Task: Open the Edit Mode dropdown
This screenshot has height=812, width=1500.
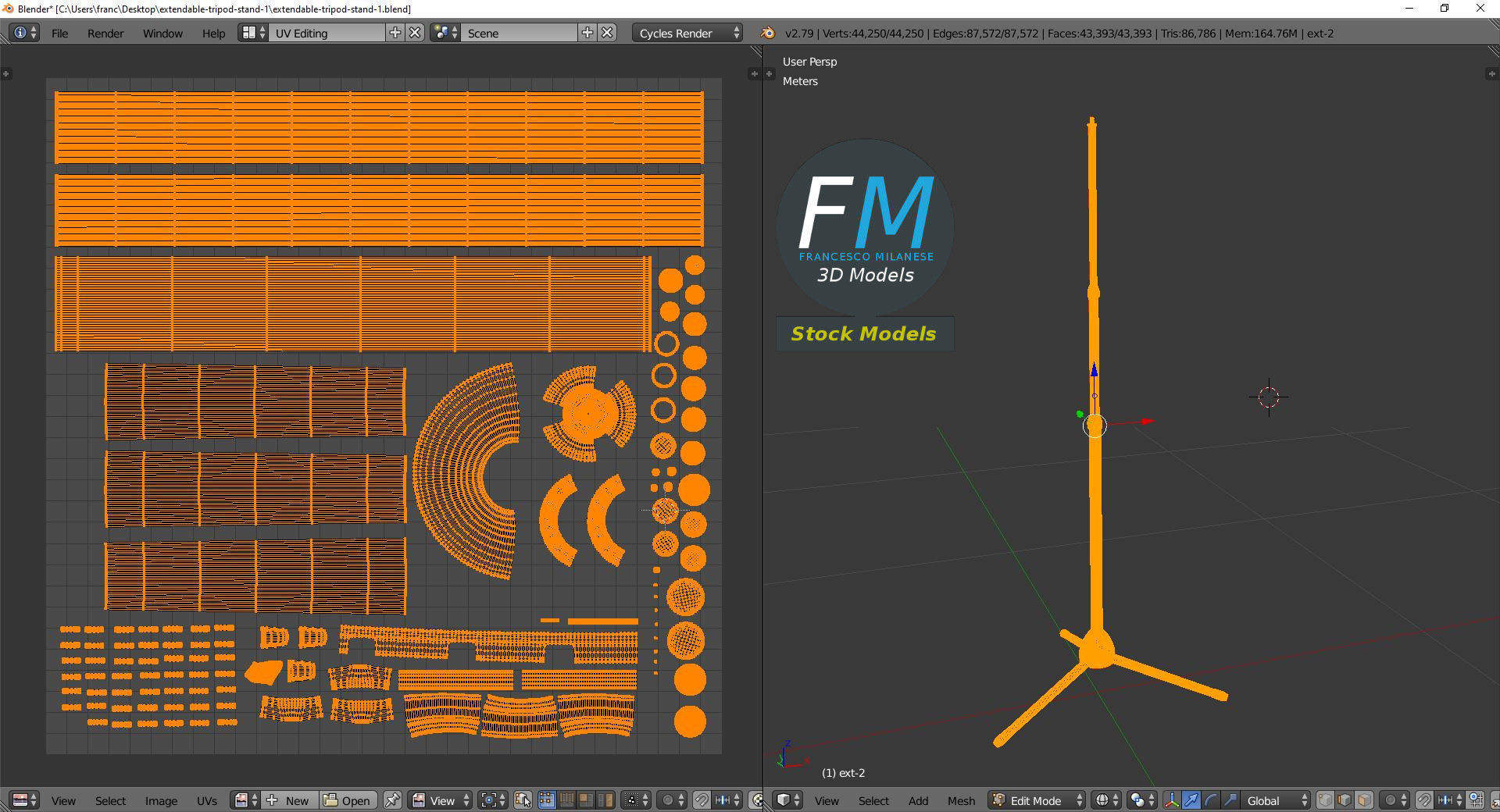Action: pyautogui.click(x=1037, y=800)
